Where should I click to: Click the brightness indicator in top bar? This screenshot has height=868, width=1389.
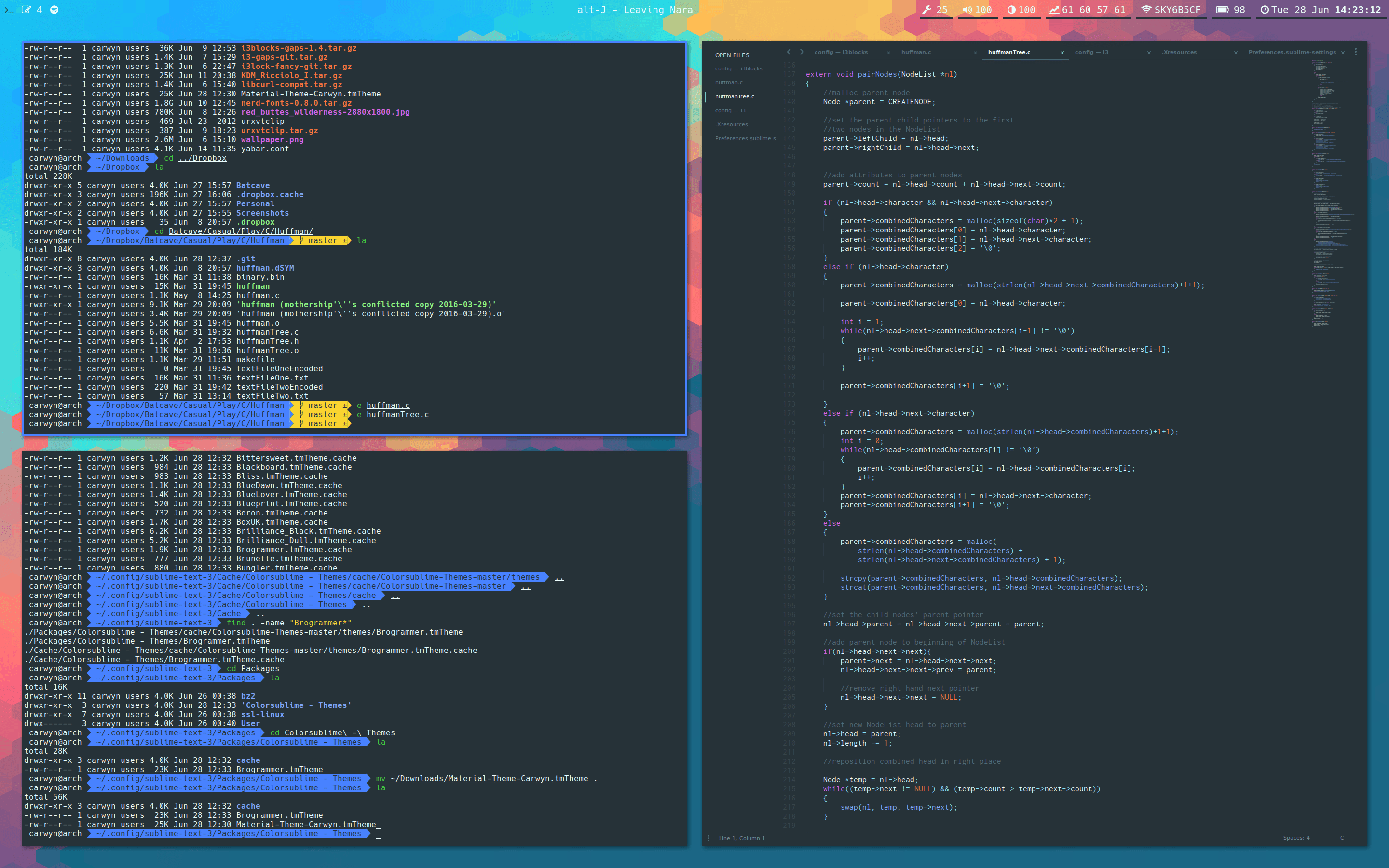click(x=1021, y=10)
